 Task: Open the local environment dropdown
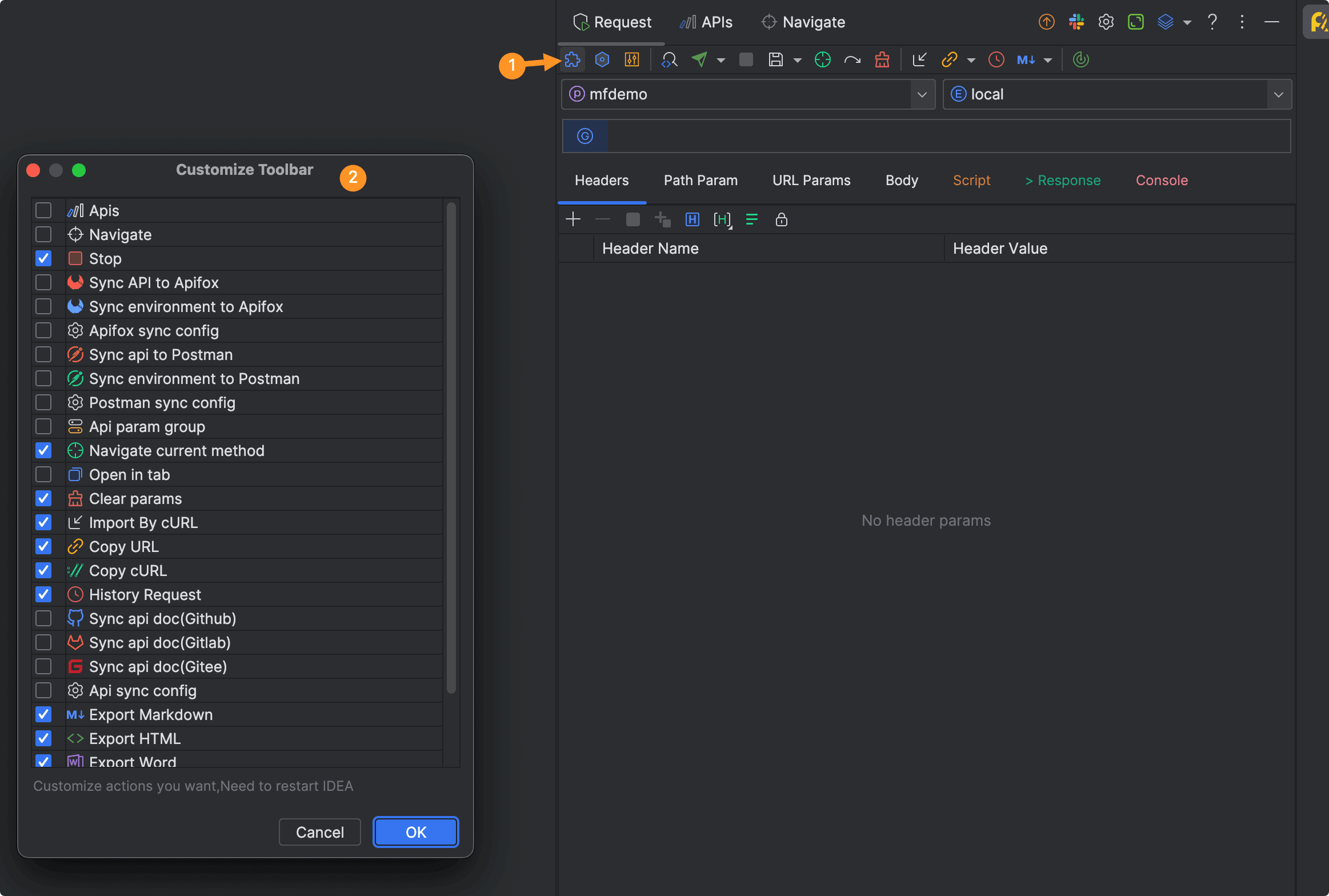(x=1278, y=94)
